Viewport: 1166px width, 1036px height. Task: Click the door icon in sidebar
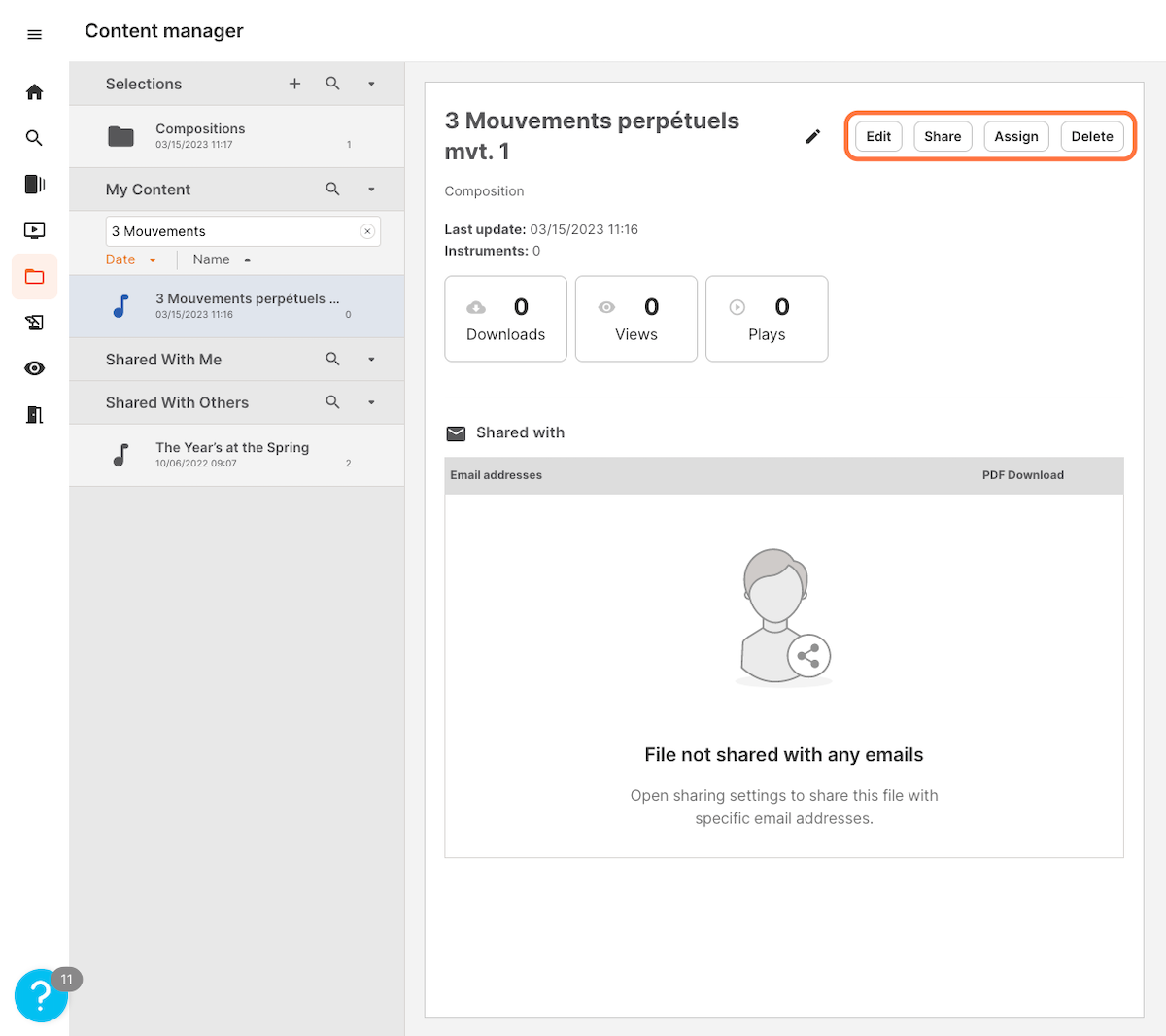coord(34,415)
